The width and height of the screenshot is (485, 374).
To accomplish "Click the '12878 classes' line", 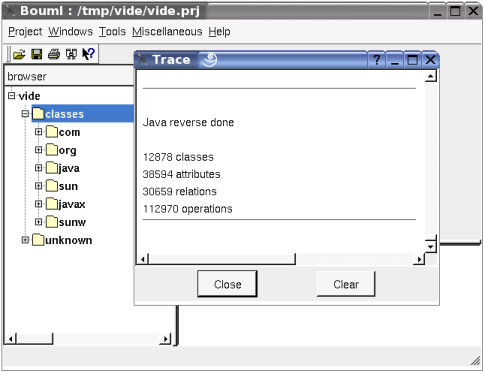I will coord(178,157).
